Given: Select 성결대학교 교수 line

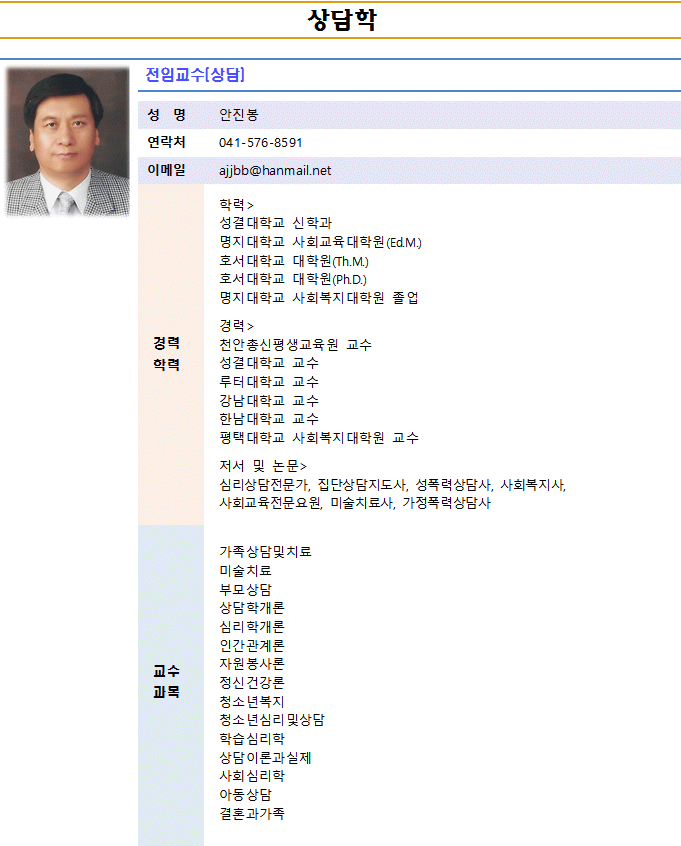Looking at the screenshot, I should (x=269, y=363).
